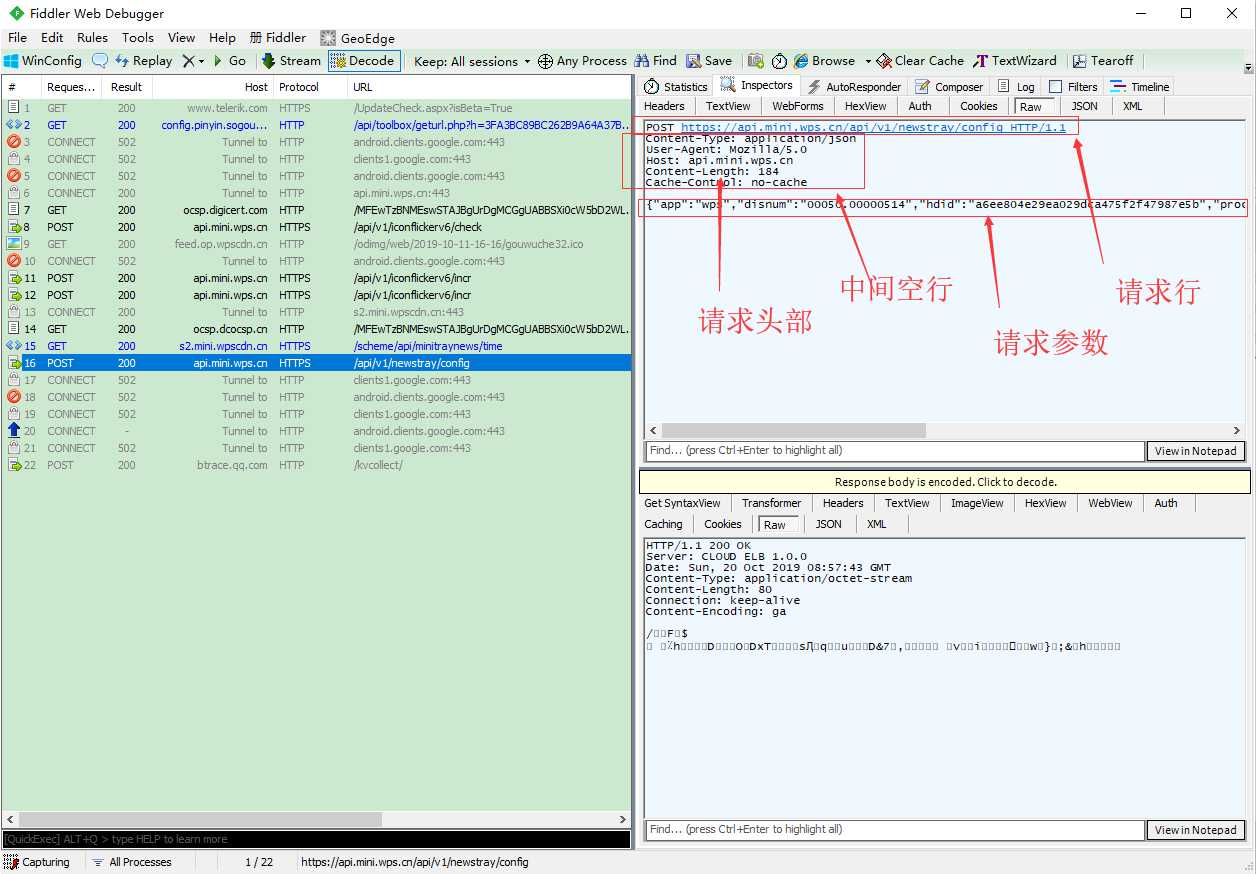Select the response Caching tab
Image resolution: width=1256 pixels, height=874 pixels.
click(x=663, y=524)
